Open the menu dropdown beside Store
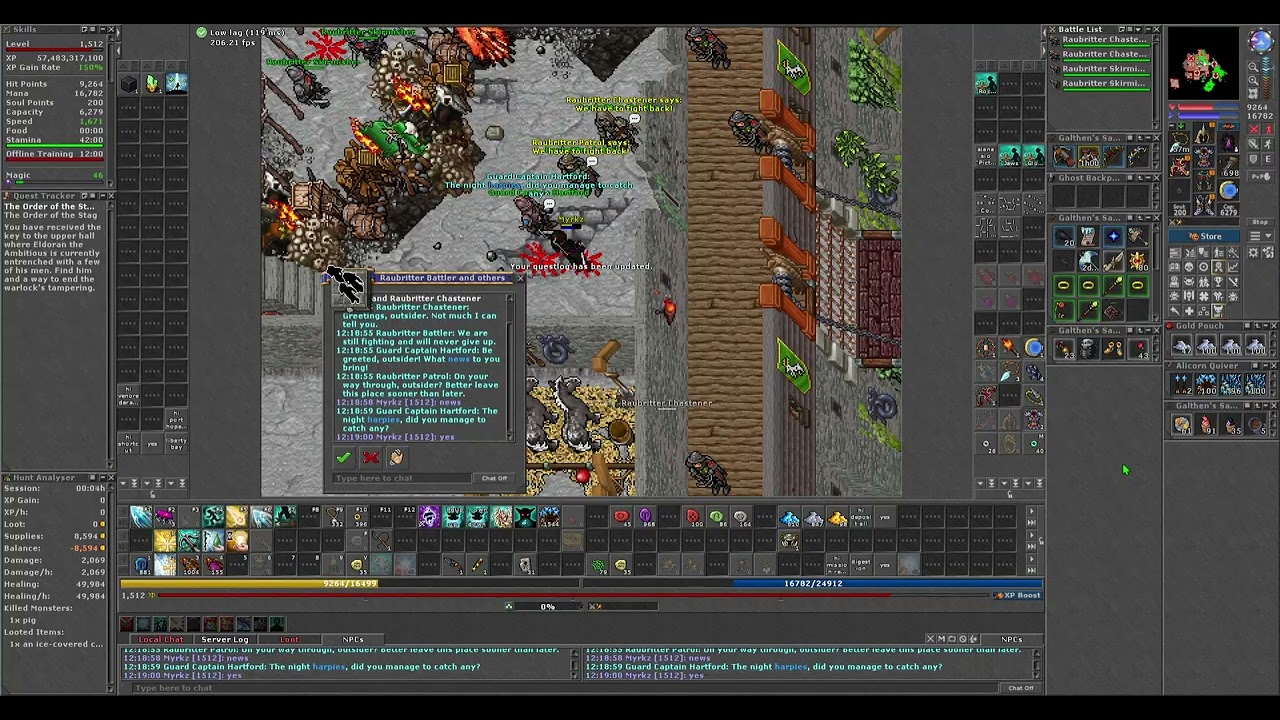The height and width of the screenshot is (720, 1280). click(x=1261, y=235)
